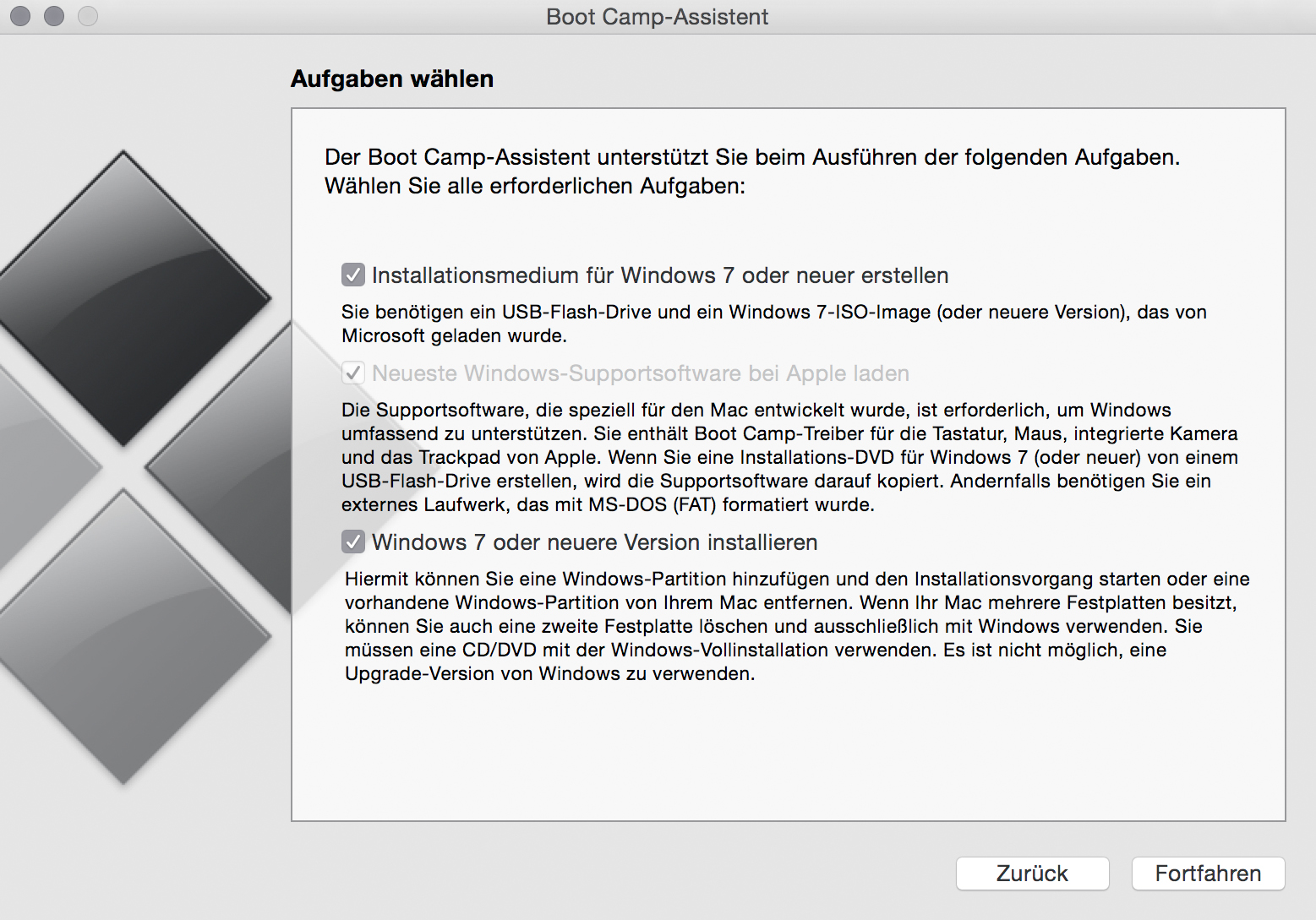The image size is (1316, 920).
Task: Click the 'Boot Camp-Assistent' window title
Action: [658, 17]
